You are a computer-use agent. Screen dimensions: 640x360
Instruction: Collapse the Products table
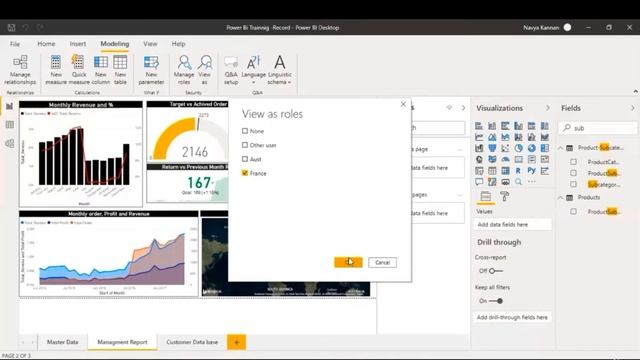pos(561,198)
